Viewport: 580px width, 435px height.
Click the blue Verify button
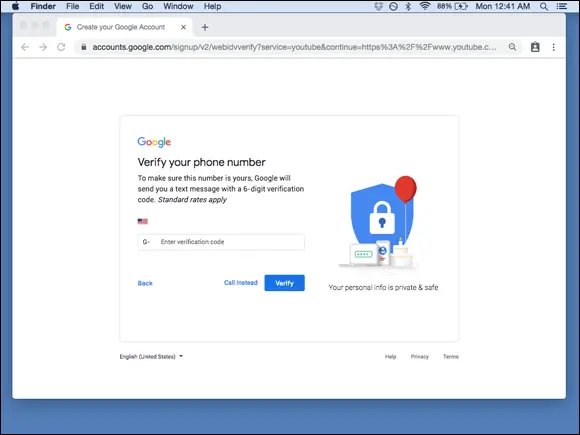(284, 283)
